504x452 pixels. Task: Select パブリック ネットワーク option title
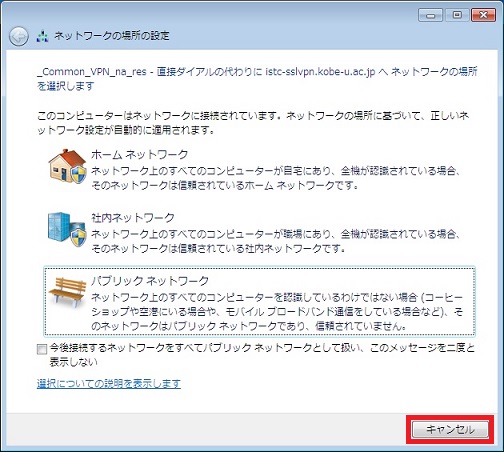[150, 281]
